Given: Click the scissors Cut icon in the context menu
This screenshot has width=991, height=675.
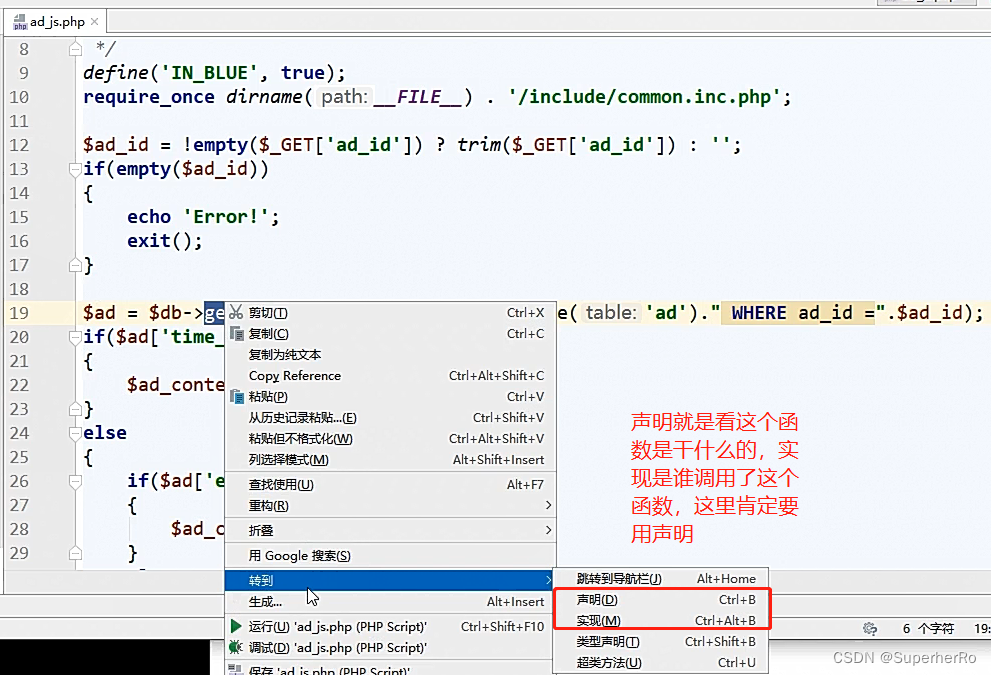Looking at the screenshot, I should pyautogui.click(x=235, y=311).
